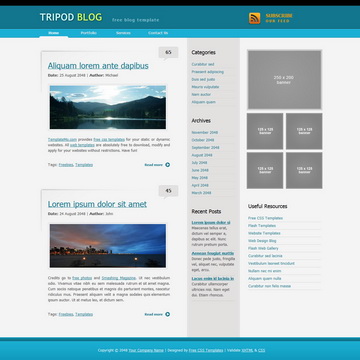Image resolution: width=360 pixels, height=360 pixels.
Task: Select the Duis sed justo category
Action: (x=203, y=80)
